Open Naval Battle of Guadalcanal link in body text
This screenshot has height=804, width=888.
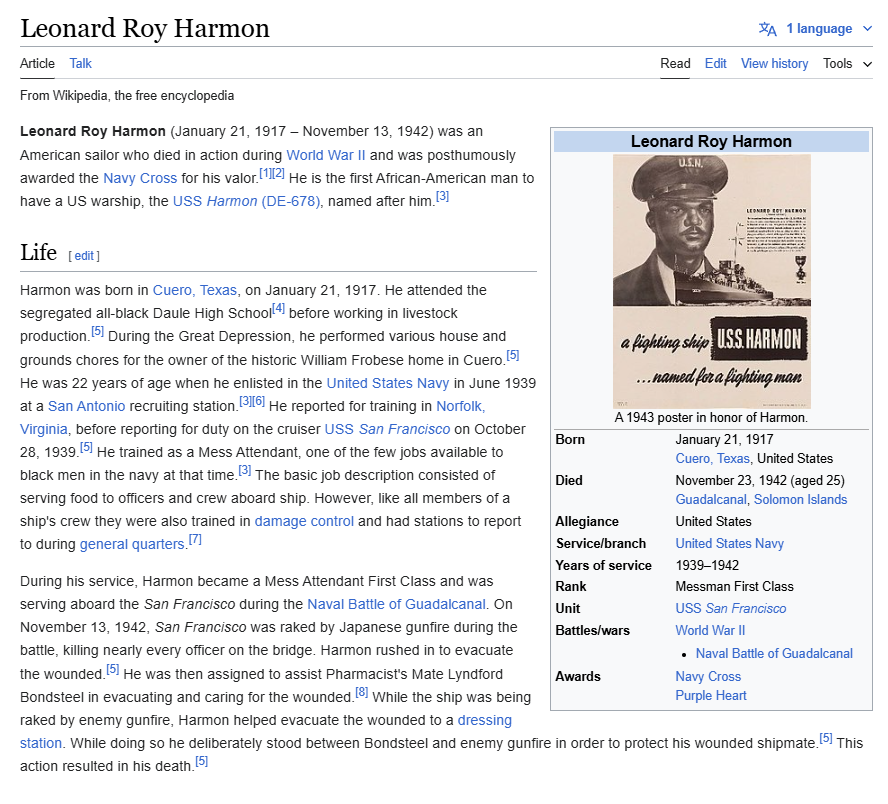tap(396, 605)
